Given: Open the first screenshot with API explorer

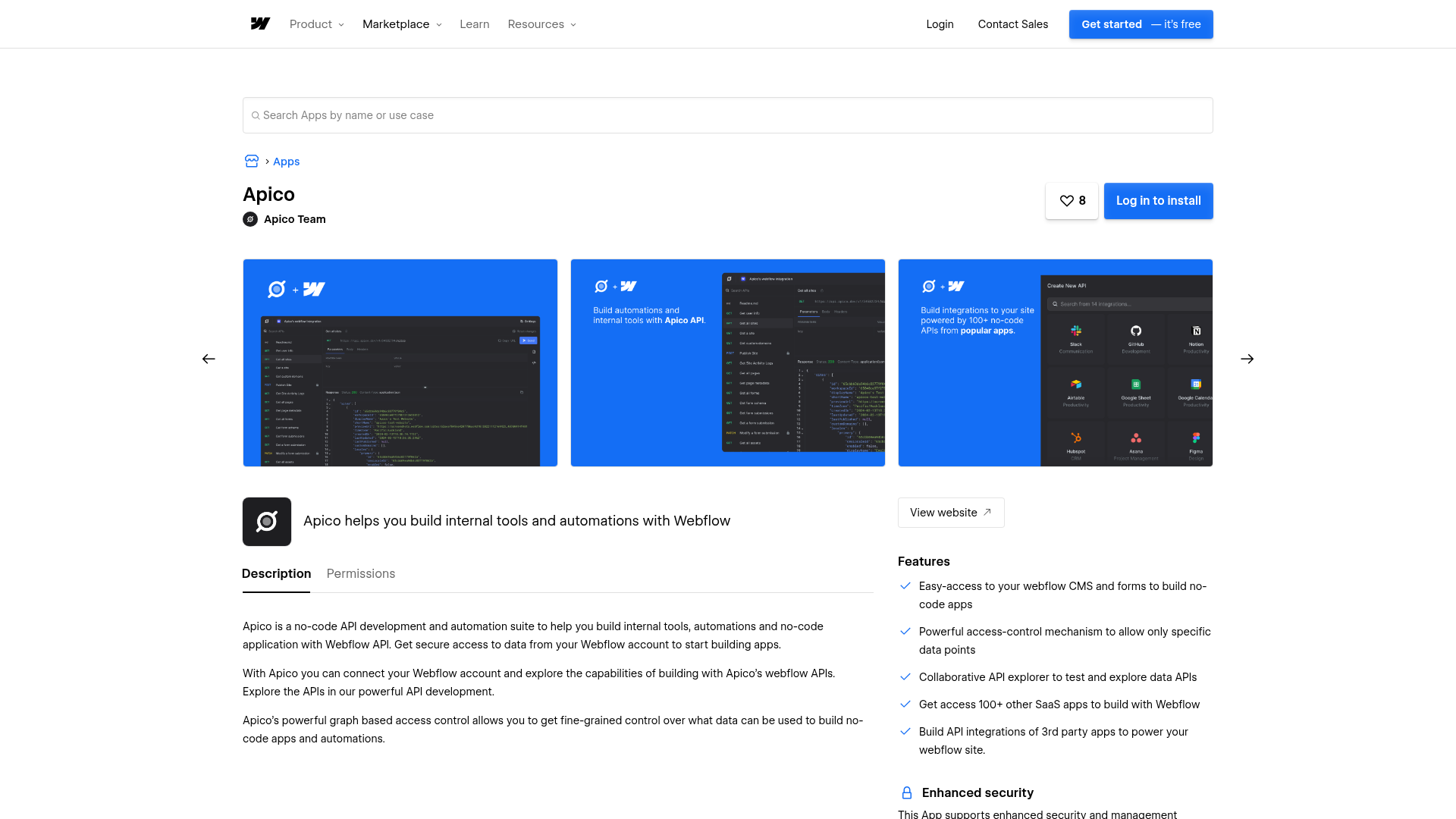Looking at the screenshot, I should click(x=400, y=362).
